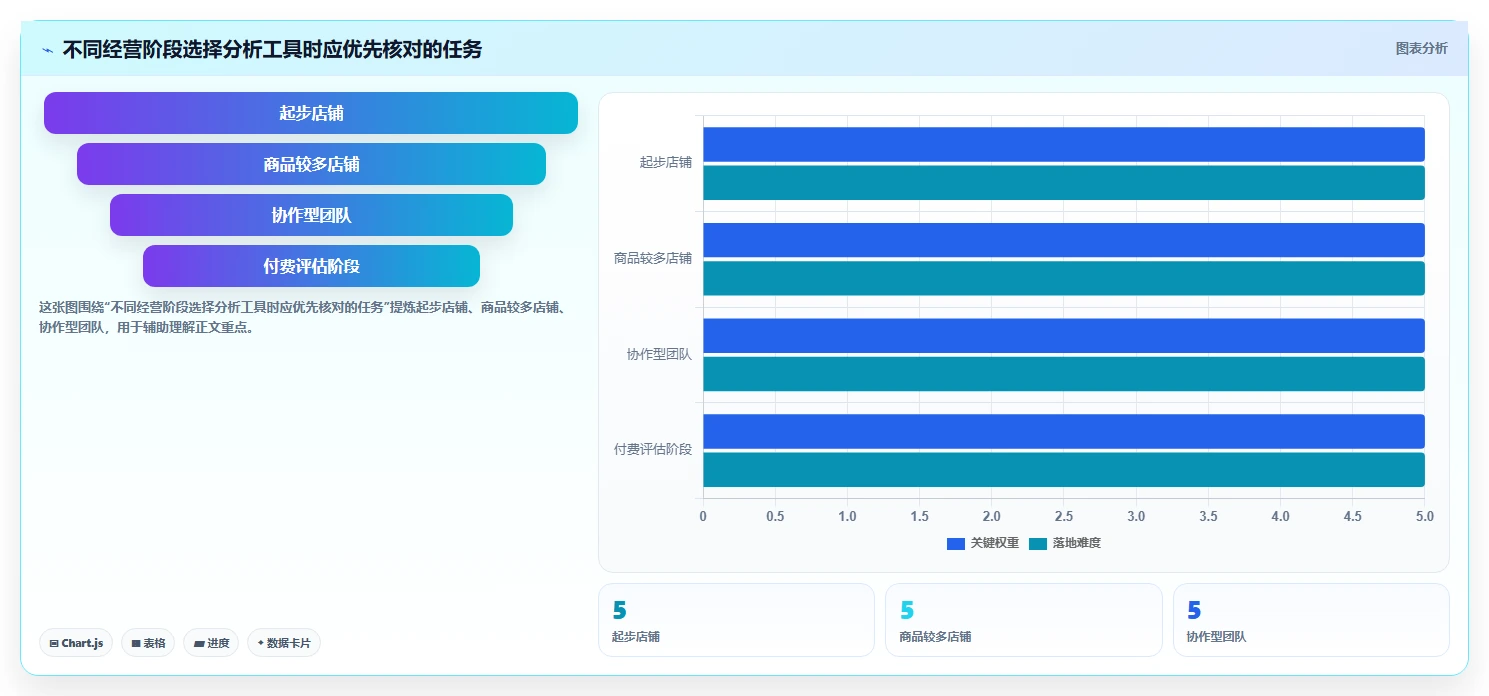Select the 起步店铺 funnel stage
1489x696 pixels.
(311, 113)
